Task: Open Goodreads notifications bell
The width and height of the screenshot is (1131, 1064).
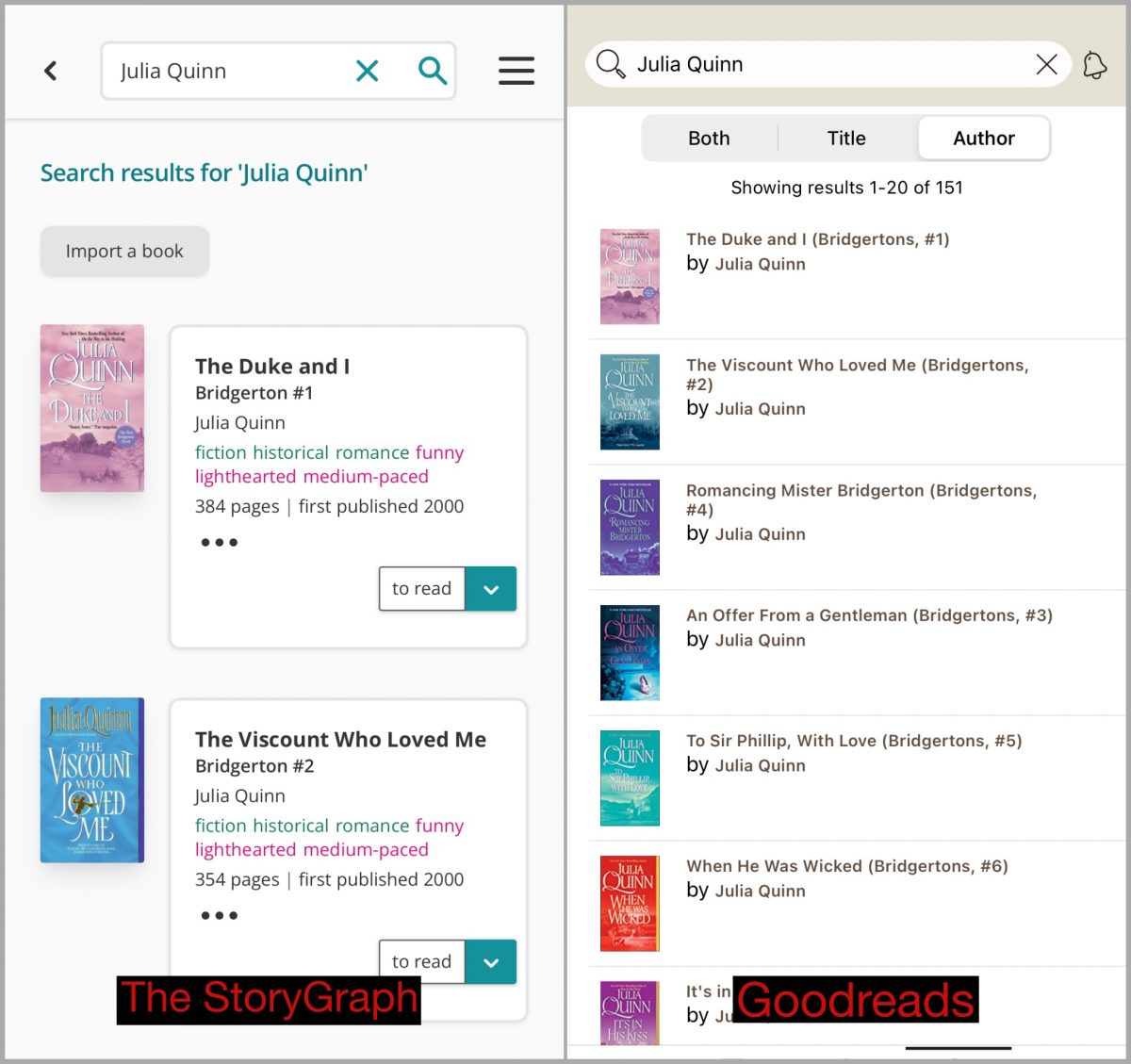Action: pyautogui.click(x=1094, y=65)
